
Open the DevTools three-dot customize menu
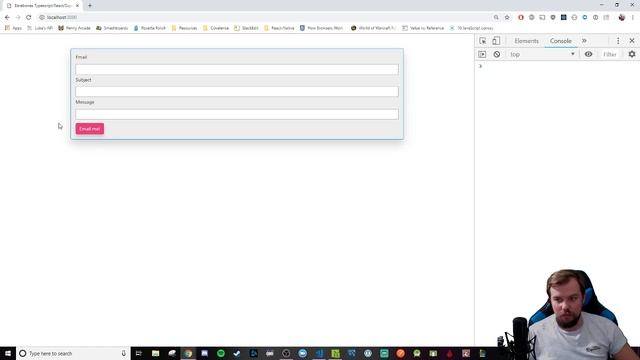[618, 41]
